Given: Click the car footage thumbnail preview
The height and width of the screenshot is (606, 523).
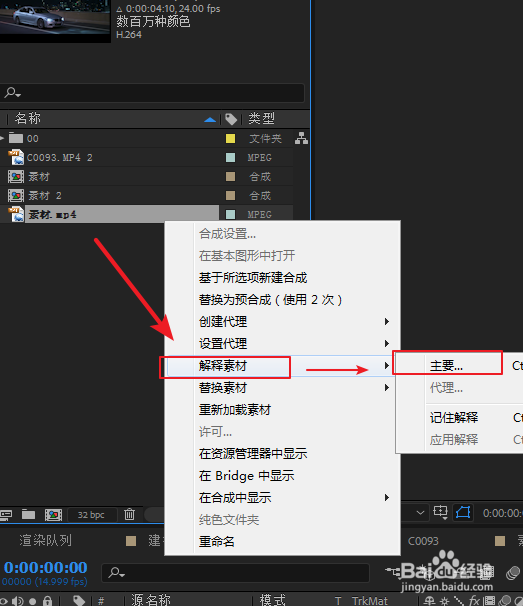Looking at the screenshot, I should click(55, 19).
